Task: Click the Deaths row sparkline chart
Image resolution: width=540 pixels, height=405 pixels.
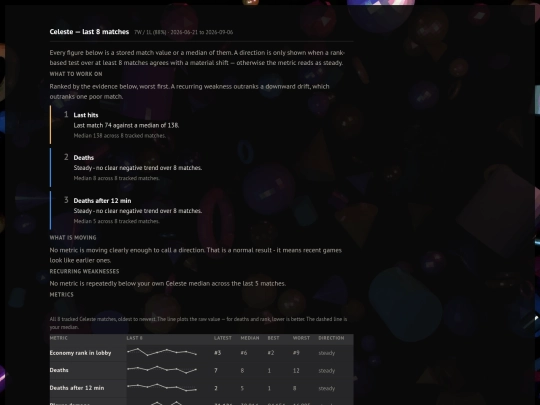Action: tap(162, 370)
